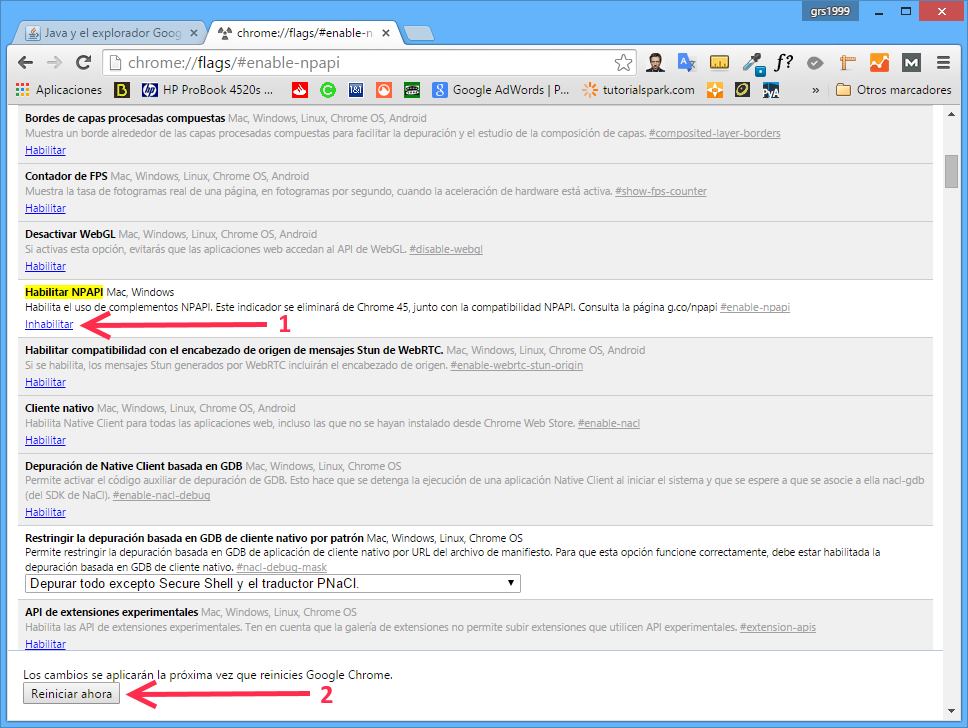This screenshot has width=968, height=728.
Task: Select the eyedropper color picker extension
Action: [x=751, y=62]
